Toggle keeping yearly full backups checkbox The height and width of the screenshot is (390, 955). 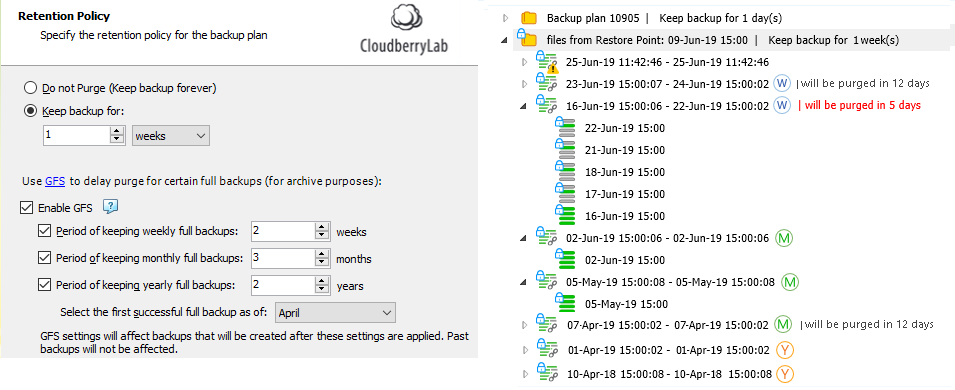(44, 284)
